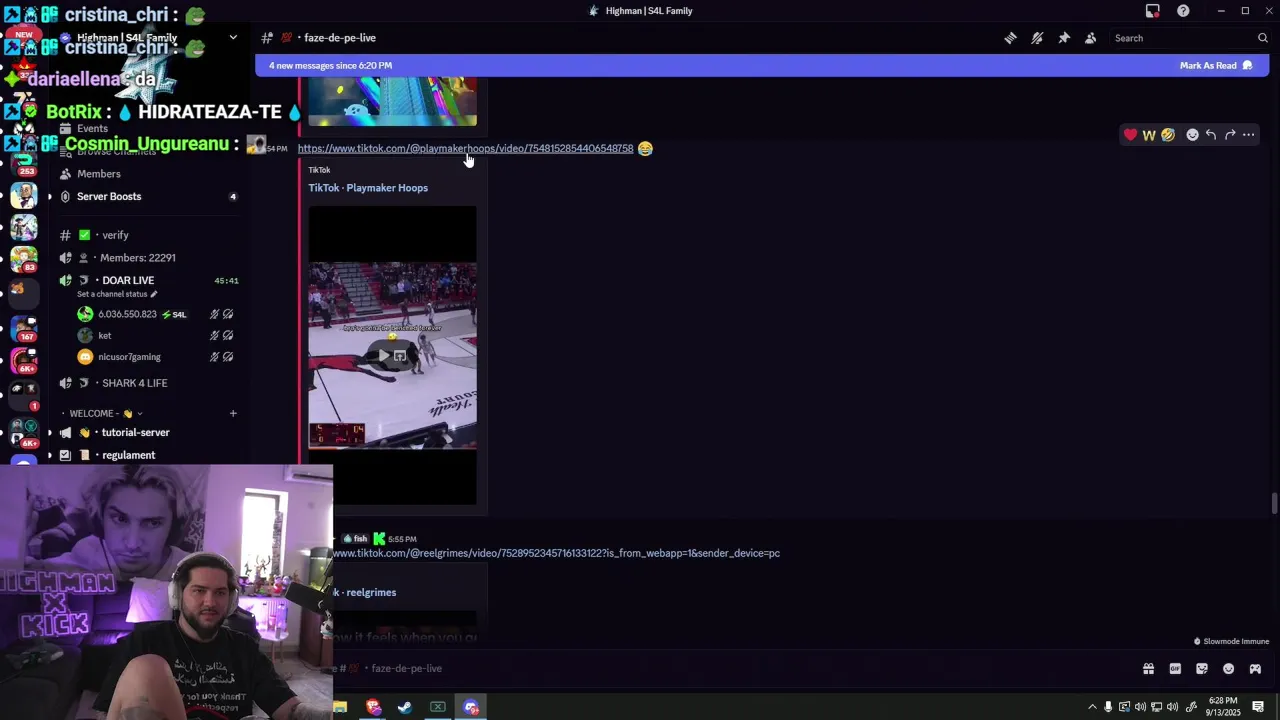Image resolution: width=1280 pixels, height=720 pixels.
Task: Add a channel to WELCOME category plus
Action: point(233,414)
